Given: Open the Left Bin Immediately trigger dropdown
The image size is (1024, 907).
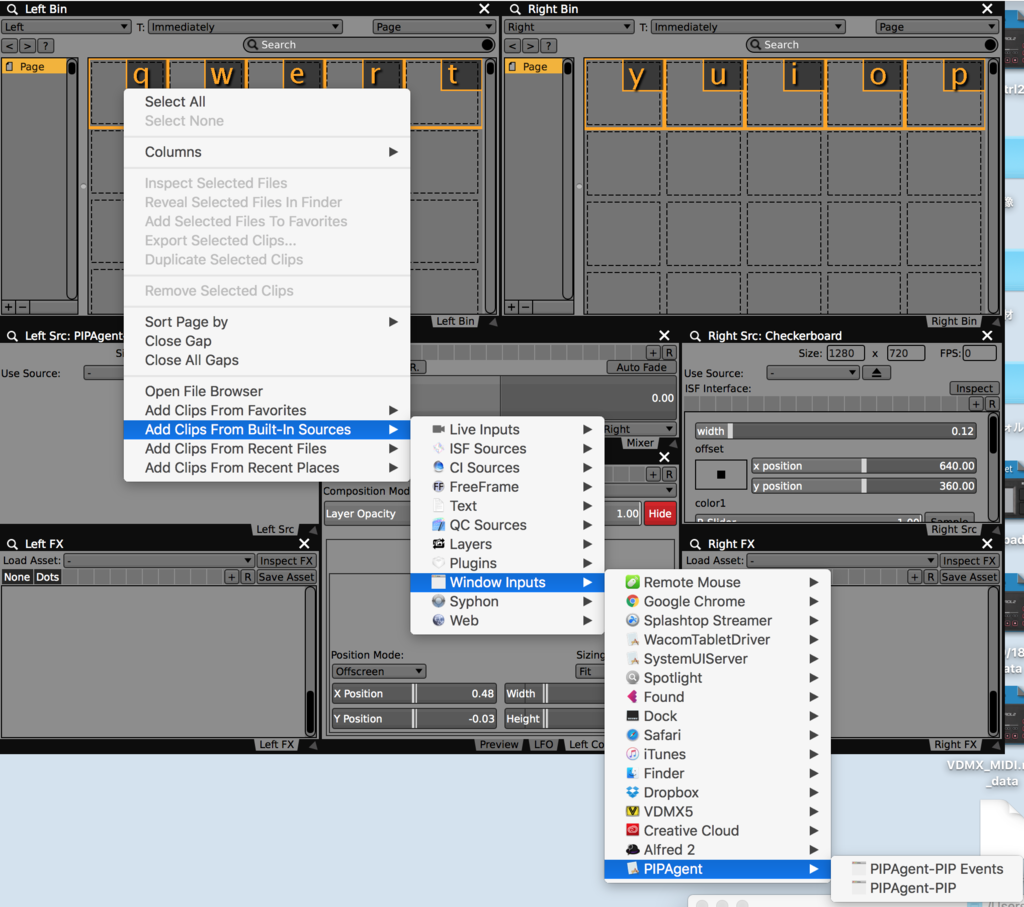Looking at the screenshot, I should (x=245, y=27).
